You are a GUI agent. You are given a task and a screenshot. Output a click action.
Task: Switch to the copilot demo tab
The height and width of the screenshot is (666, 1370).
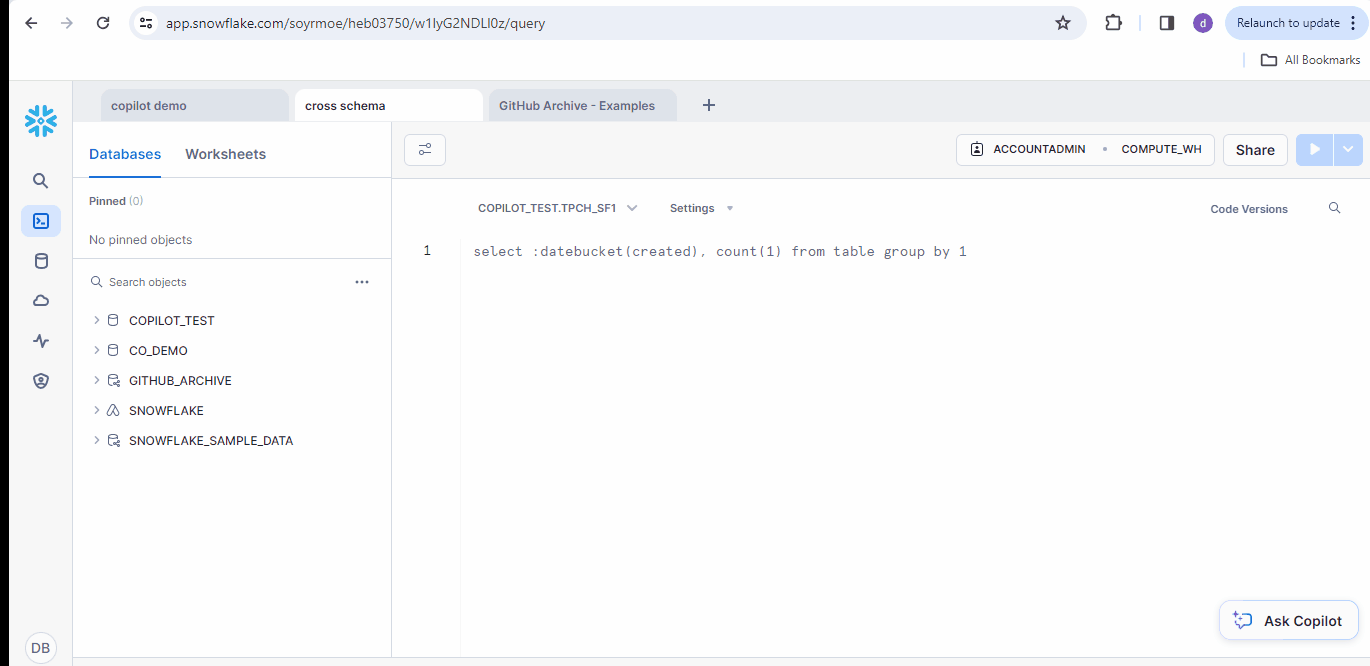tap(194, 106)
